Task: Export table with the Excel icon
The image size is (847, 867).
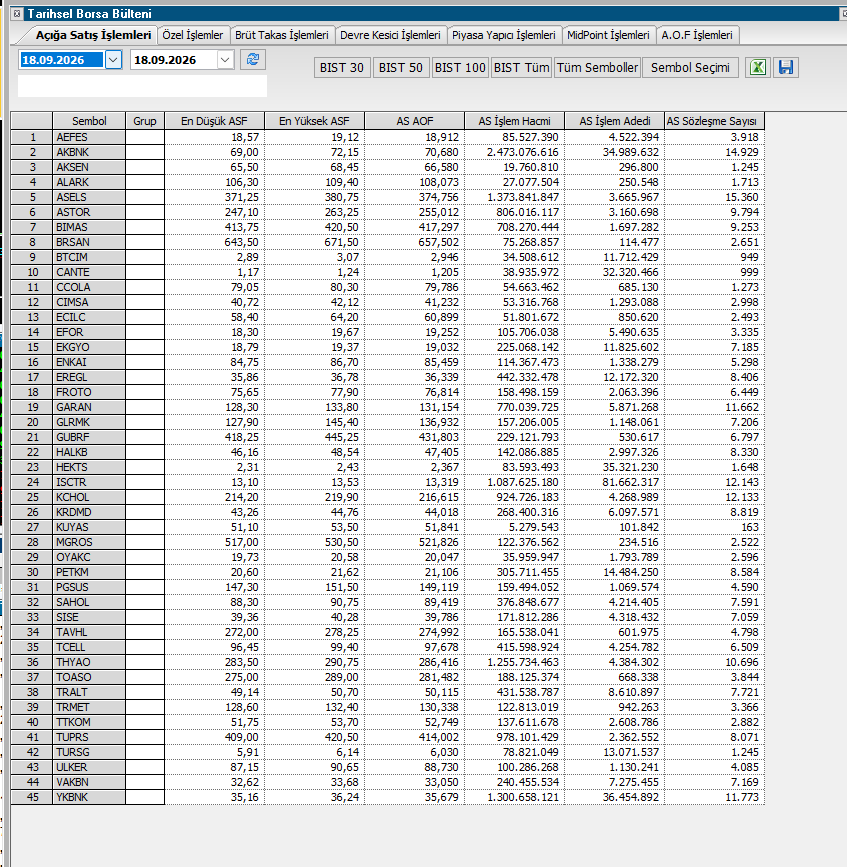Action: [x=757, y=67]
